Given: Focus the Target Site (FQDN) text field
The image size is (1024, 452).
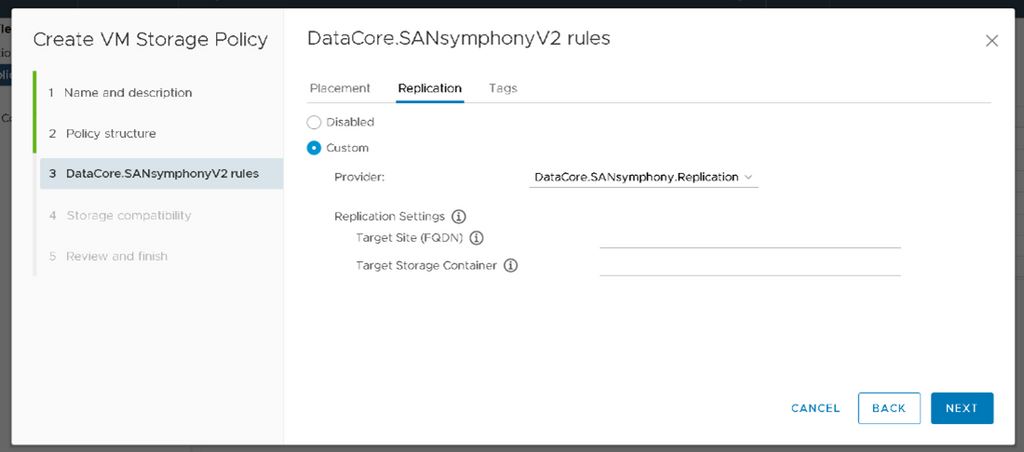Looking at the screenshot, I should pyautogui.click(x=750, y=237).
